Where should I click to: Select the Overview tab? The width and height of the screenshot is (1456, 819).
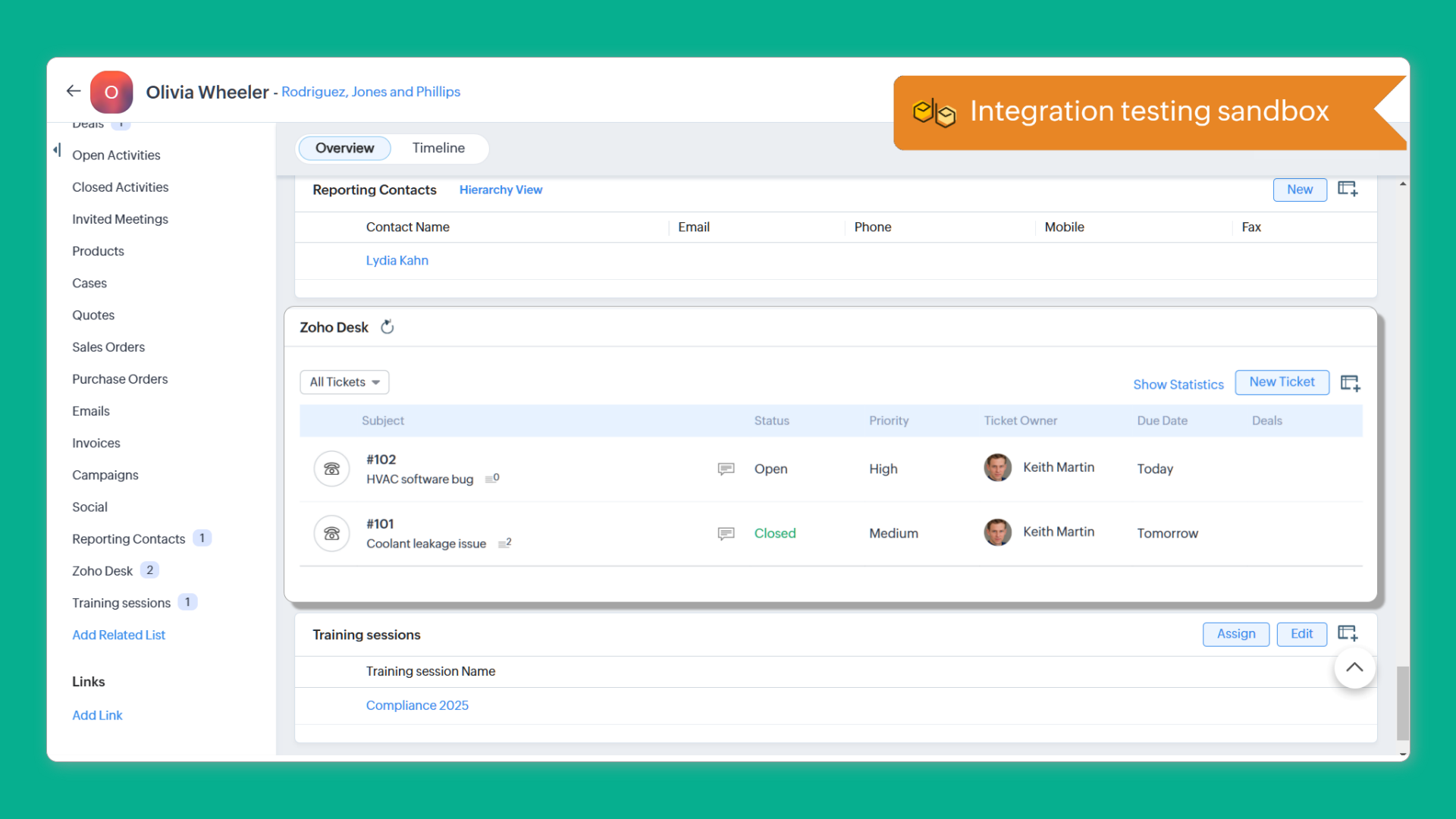pos(344,148)
